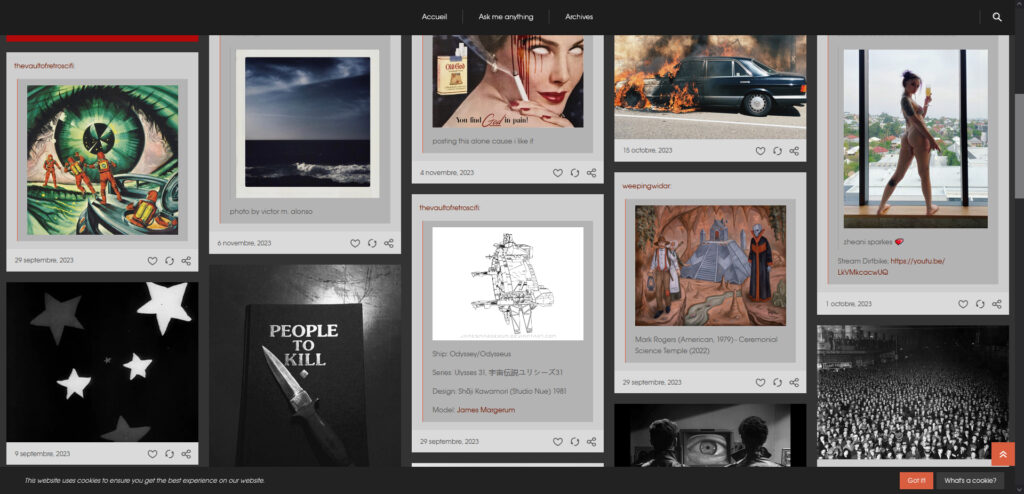The height and width of the screenshot is (494, 1024).
Task: Share the 15 octobre, 2023 burning car post
Action: click(x=793, y=151)
